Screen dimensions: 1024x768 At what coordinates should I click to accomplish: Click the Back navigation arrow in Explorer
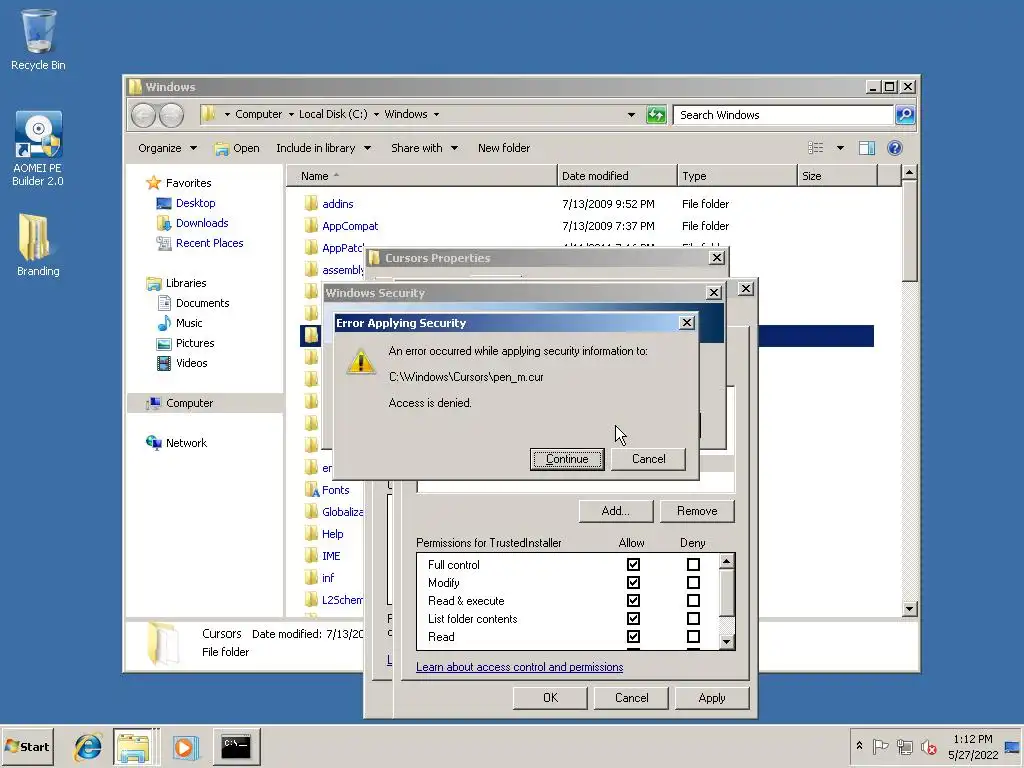click(143, 115)
